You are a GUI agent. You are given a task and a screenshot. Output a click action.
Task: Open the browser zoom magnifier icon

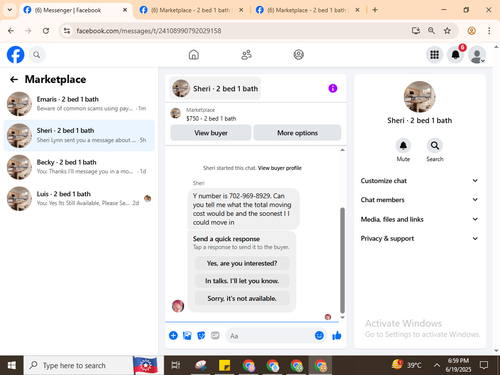coord(431,31)
